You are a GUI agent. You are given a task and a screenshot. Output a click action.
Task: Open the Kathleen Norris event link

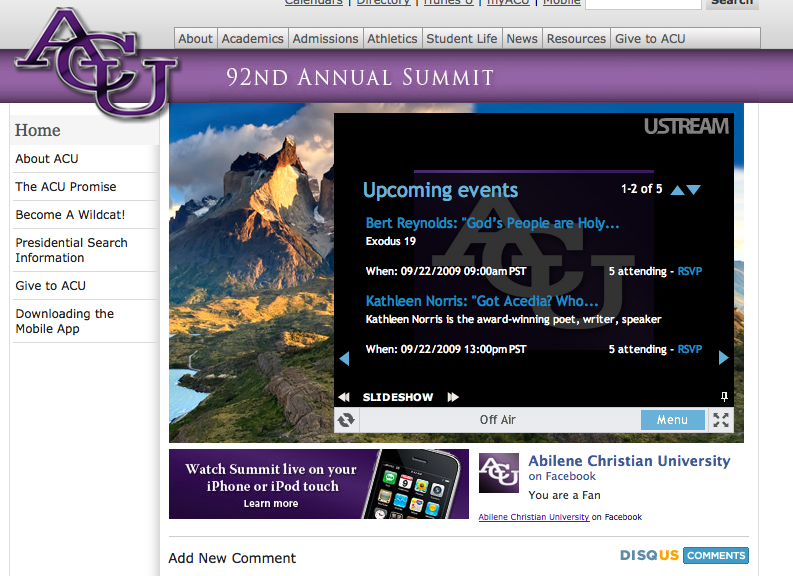click(481, 301)
